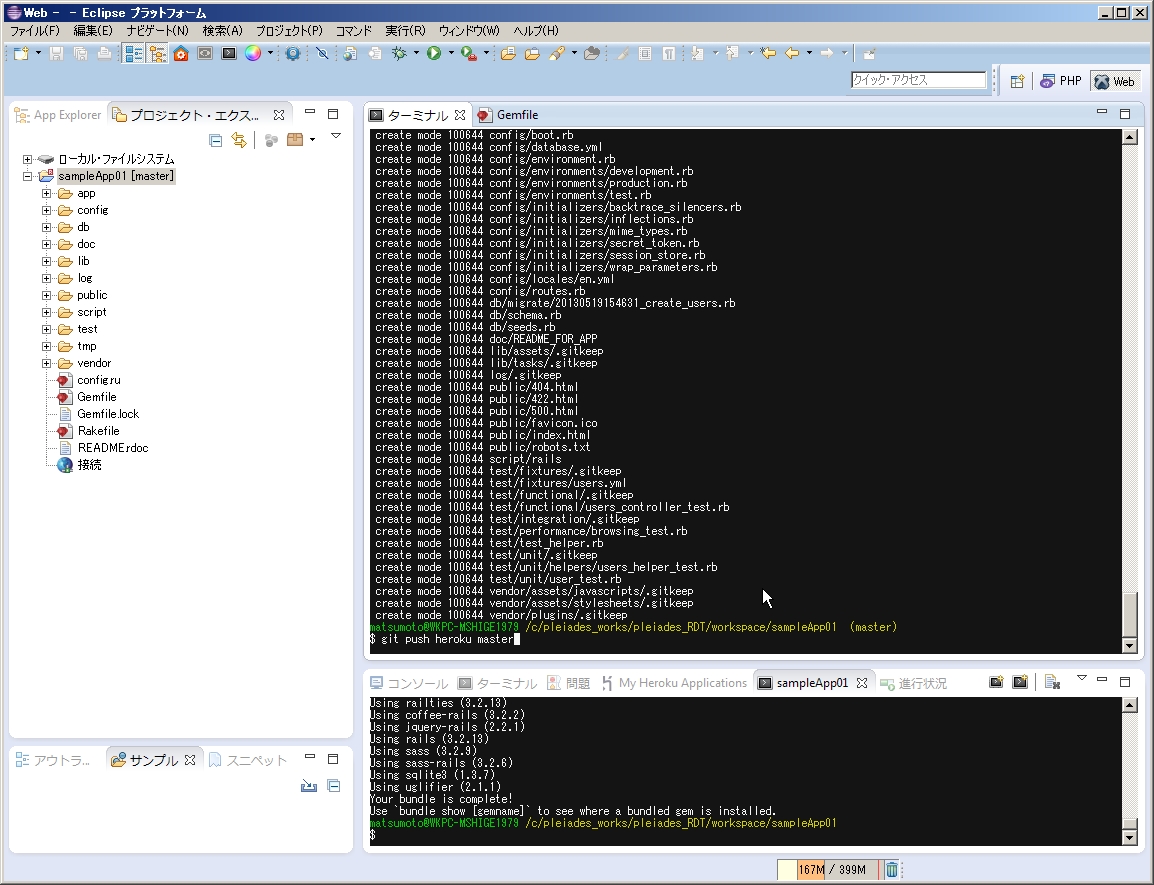Viewport: 1154px width, 885px height.
Task: Click the green Run button
Action: [x=433, y=53]
